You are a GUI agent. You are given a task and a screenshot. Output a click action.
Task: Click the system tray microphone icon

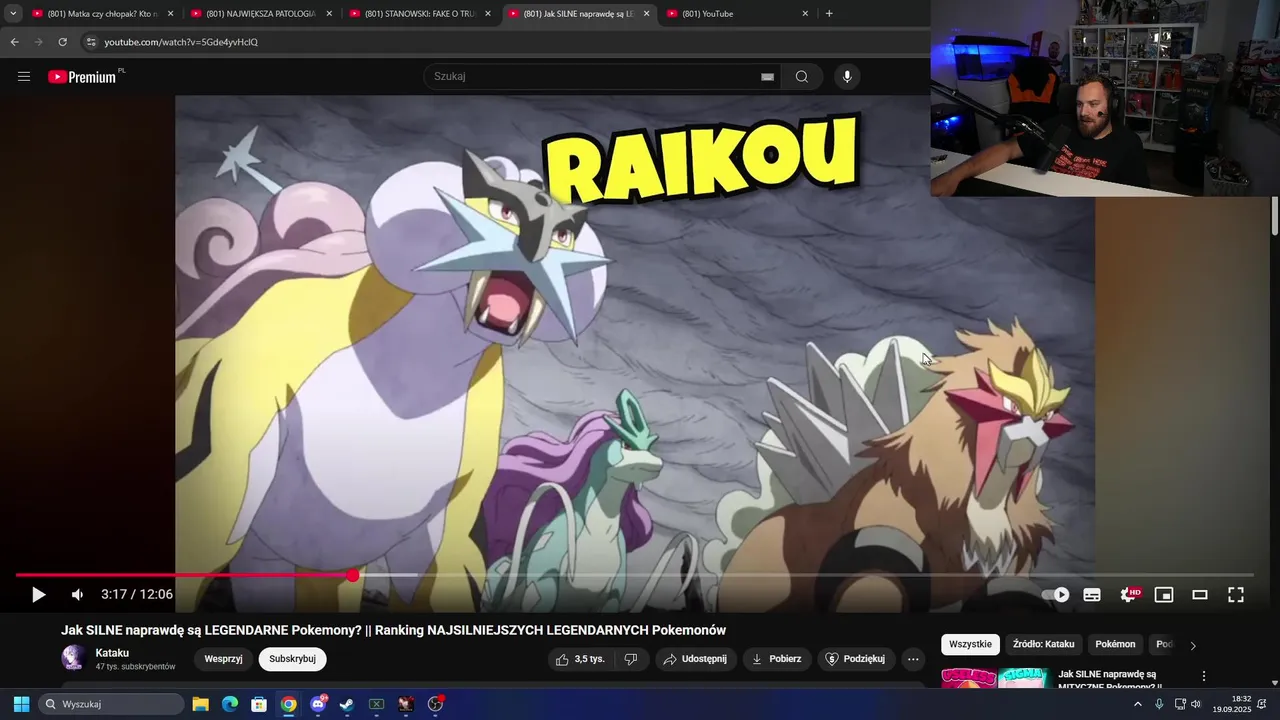(1159, 704)
